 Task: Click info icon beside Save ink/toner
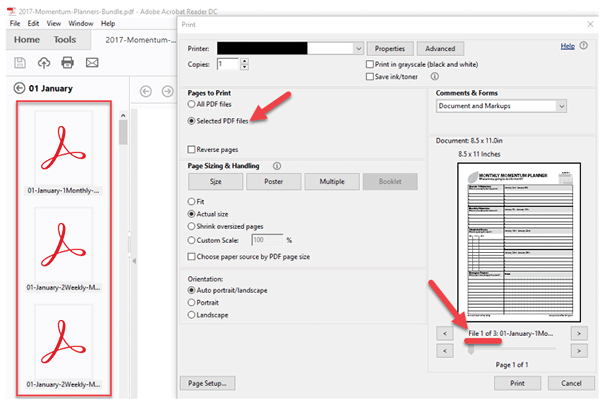(x=435, y=77)
